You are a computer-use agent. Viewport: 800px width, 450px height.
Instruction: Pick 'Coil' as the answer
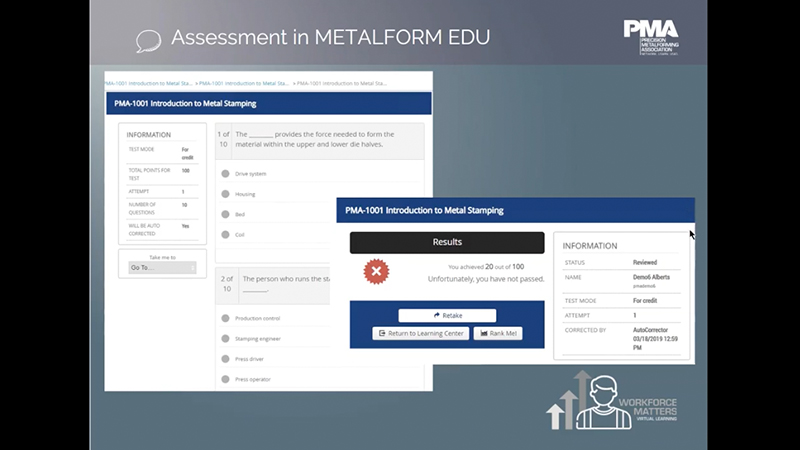click(225, 235)
